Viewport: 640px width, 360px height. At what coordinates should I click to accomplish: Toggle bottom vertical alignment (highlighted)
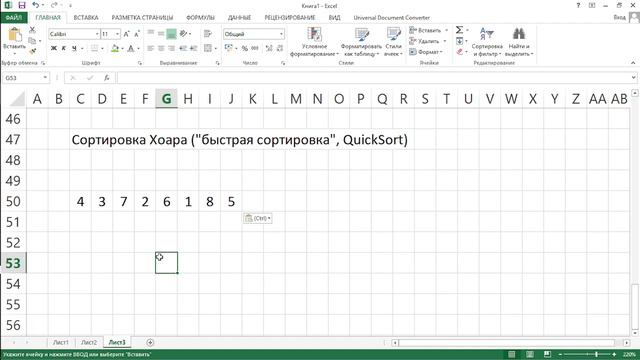[171, 34]
